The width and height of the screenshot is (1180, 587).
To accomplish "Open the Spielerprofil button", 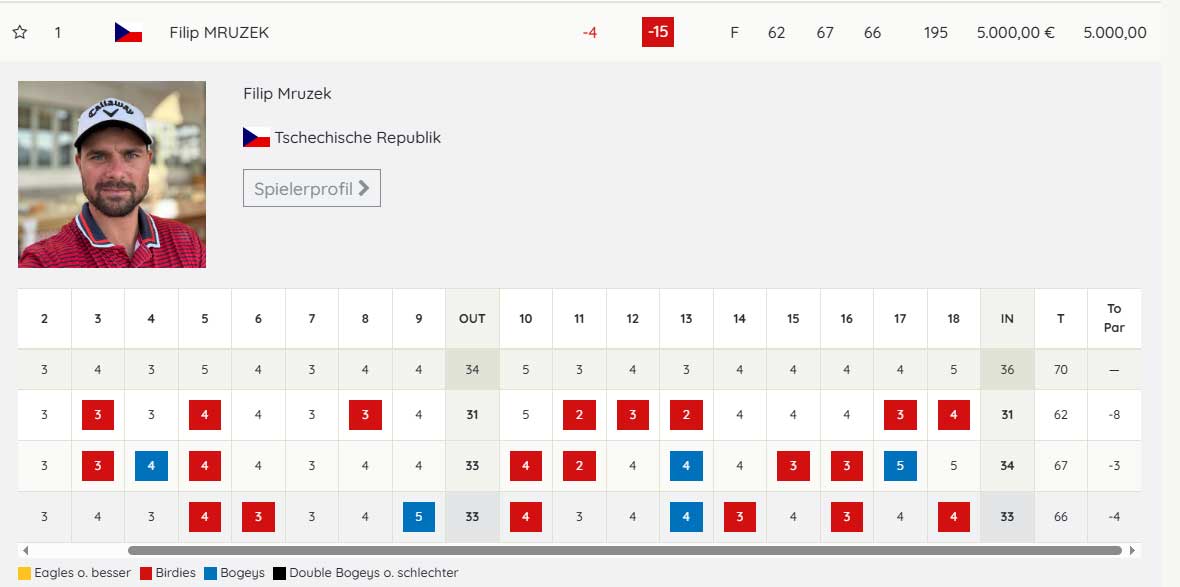I will 311,188.
